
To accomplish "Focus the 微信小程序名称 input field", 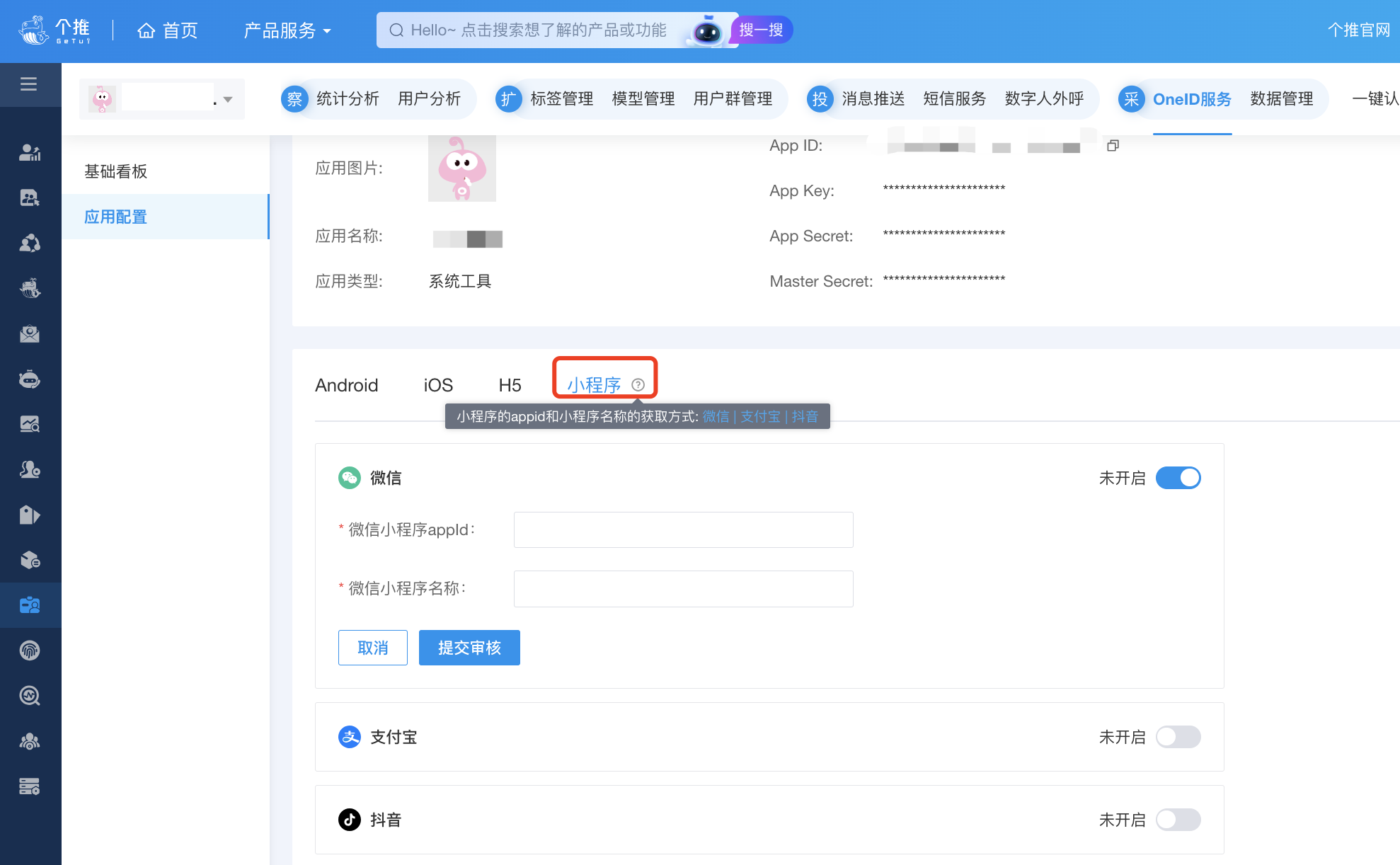I will pos(684,589).
